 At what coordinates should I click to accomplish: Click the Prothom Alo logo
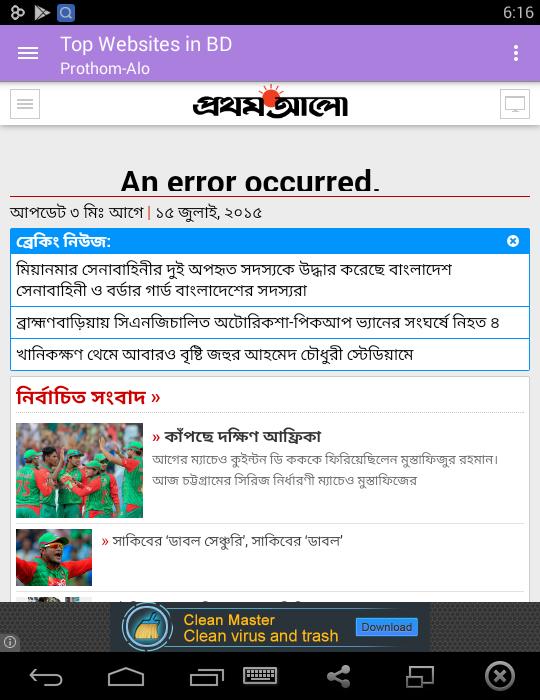[x=270, y=102]
